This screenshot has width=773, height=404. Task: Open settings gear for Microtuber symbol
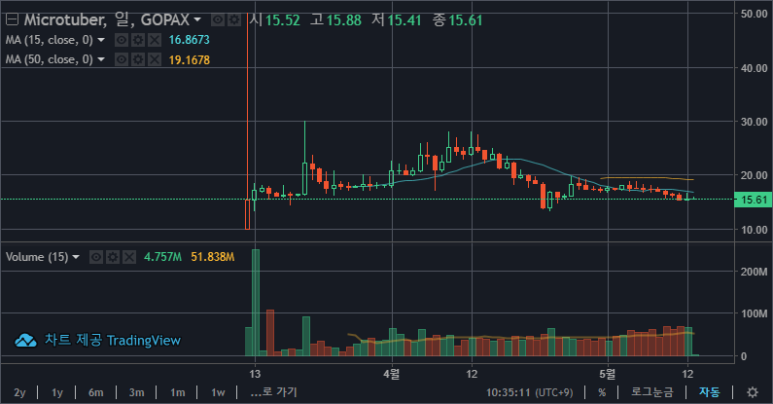click(233, 20)
